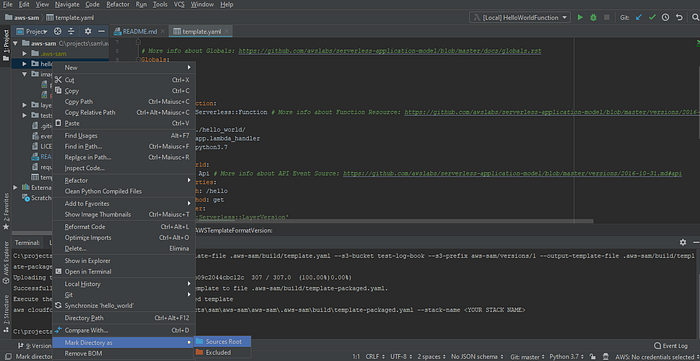
Task: Close the template.yaml tab
Action: [x=227, y=31]
